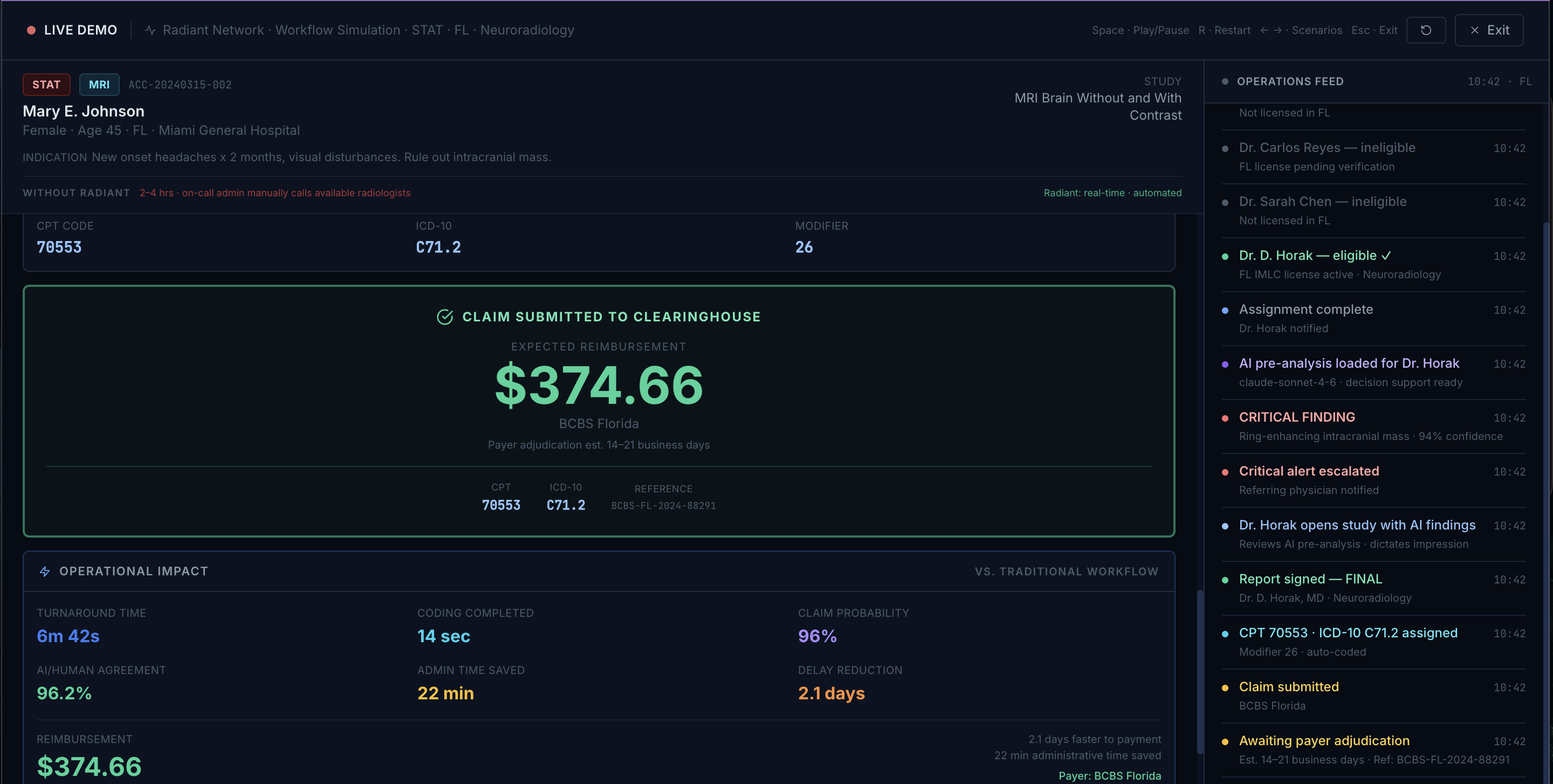Click the red LIVE DEMO indicator dot

31,30
